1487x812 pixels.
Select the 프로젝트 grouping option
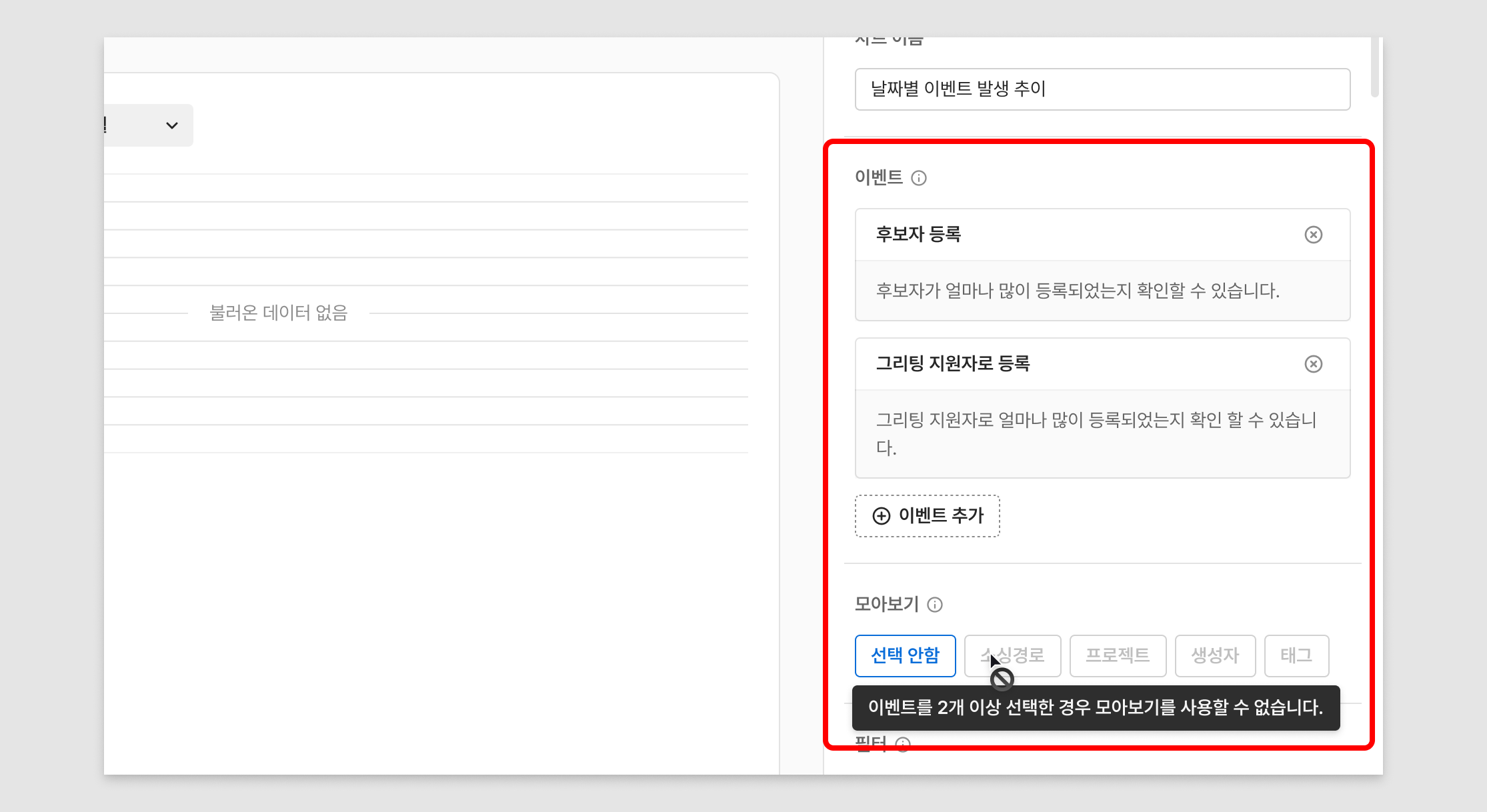[1118, 655]
